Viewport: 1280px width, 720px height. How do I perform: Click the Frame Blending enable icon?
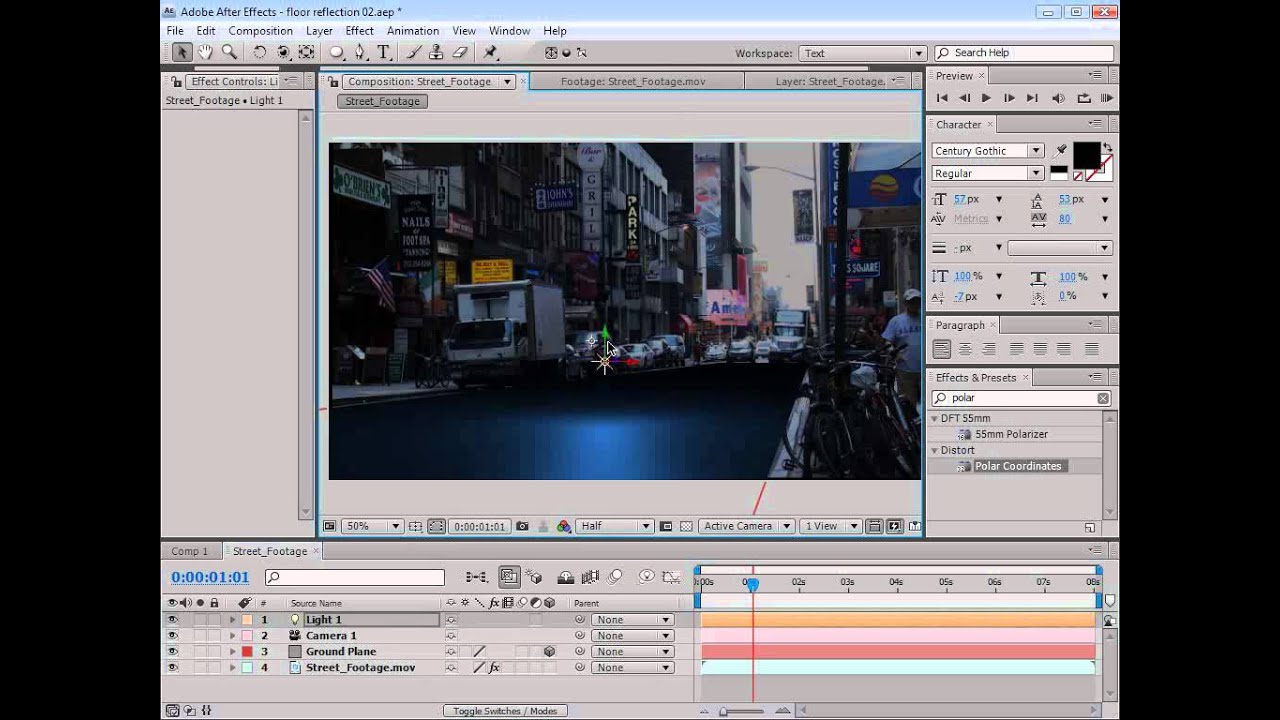590,577
